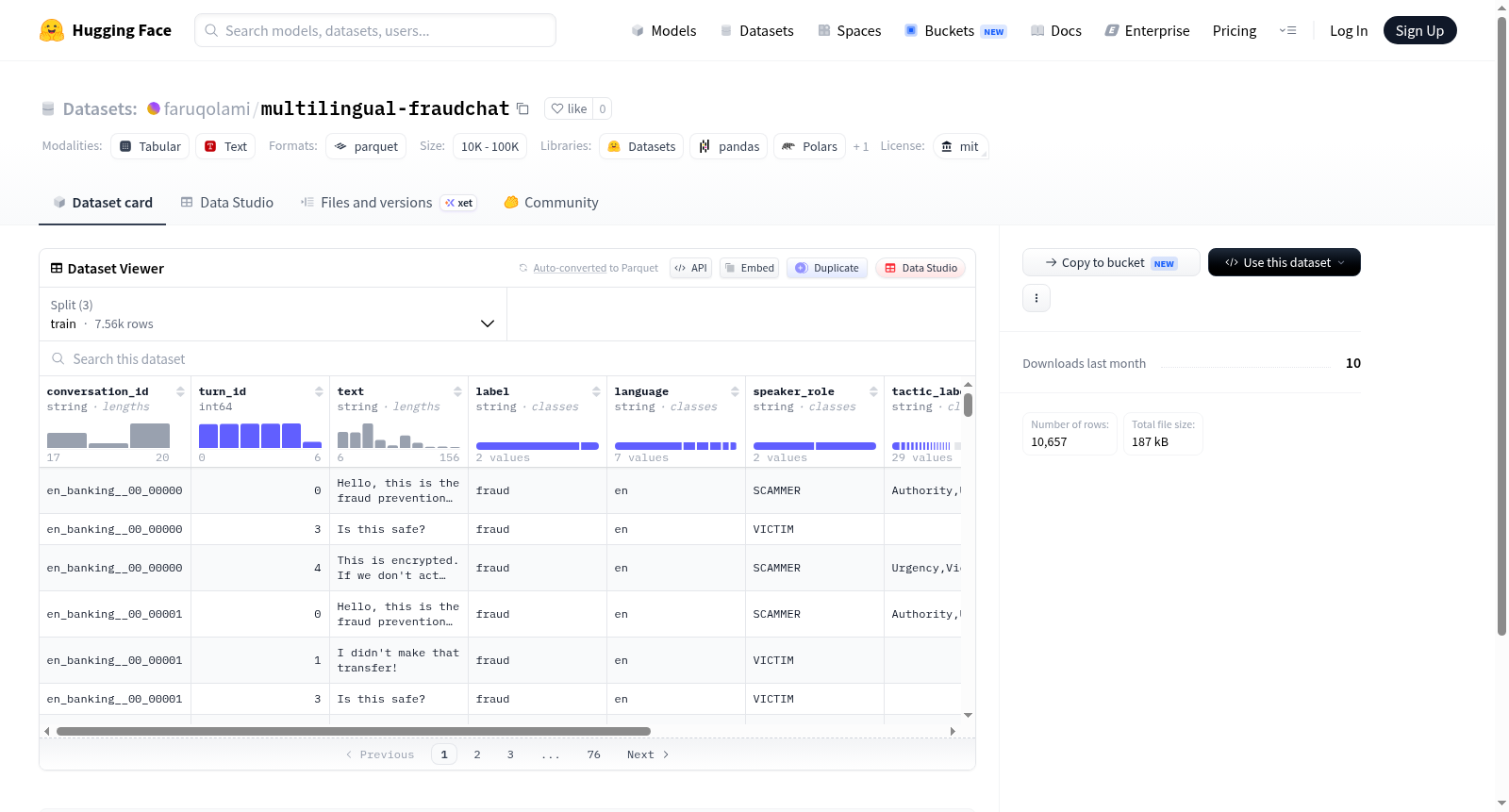Open Models in top navigation
The width and height of the screenshot is (1509, 812).
664,30
